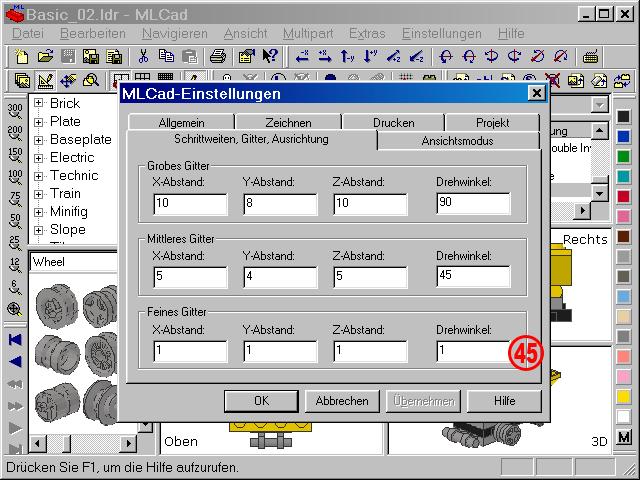Viewport: 640px width, 480px height.
Task: Move part along positive X axis
Action: click(x=325, y=56)
